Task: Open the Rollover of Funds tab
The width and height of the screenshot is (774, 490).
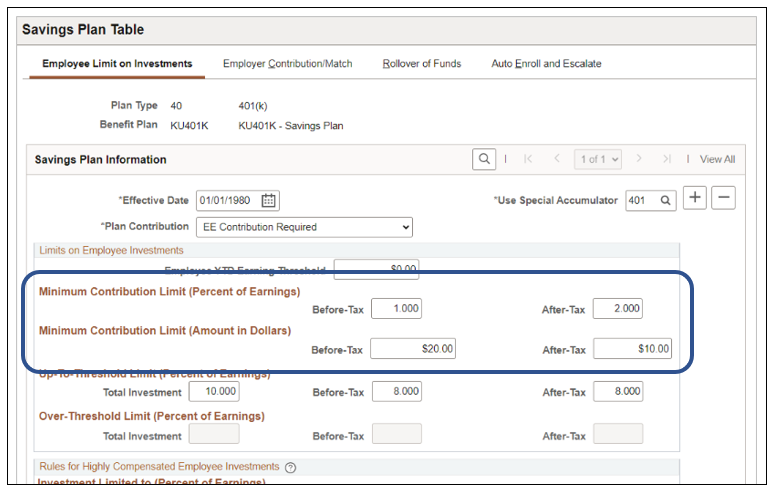Action: tap(421, 64)
